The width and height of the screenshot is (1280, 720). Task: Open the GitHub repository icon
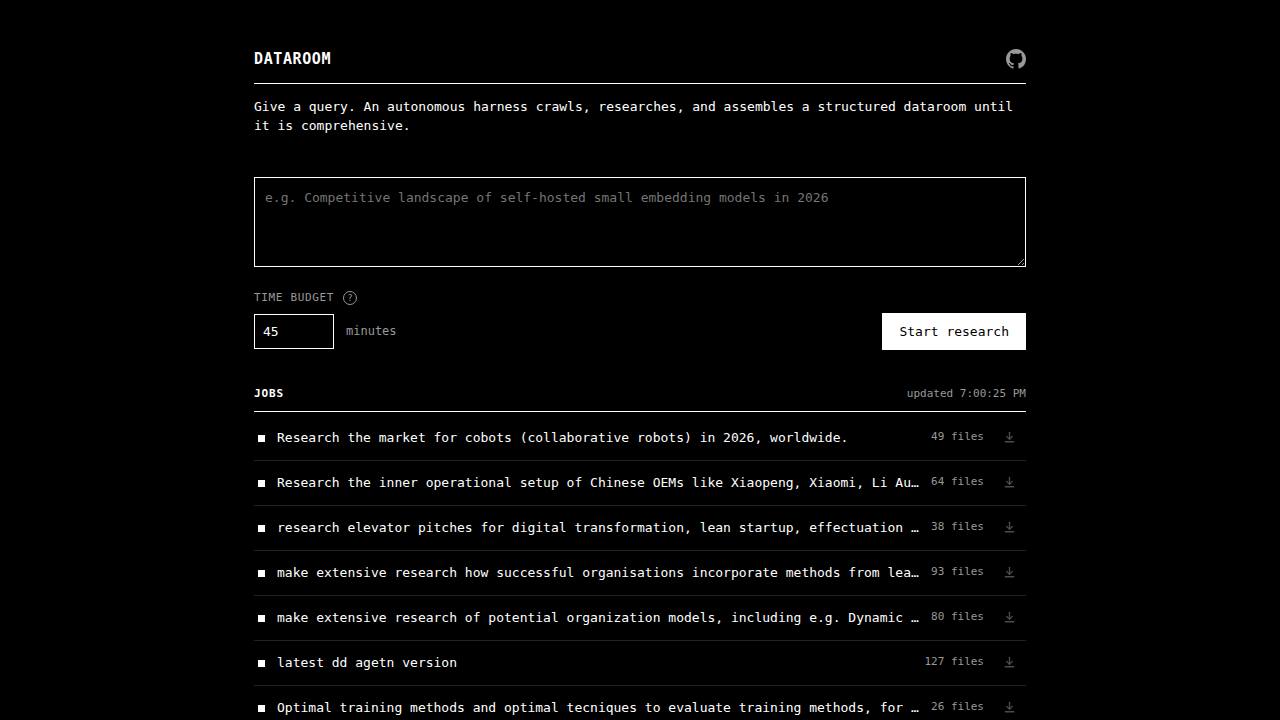(1015, 59)
